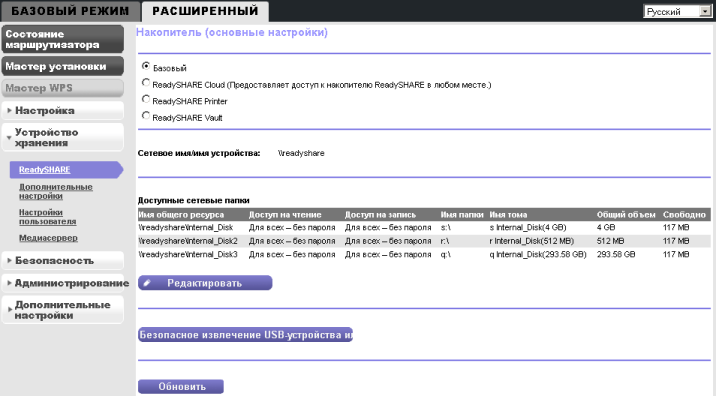
Task: Click Безопасное извлечение USB-устройства button
Action: [245, 334]
